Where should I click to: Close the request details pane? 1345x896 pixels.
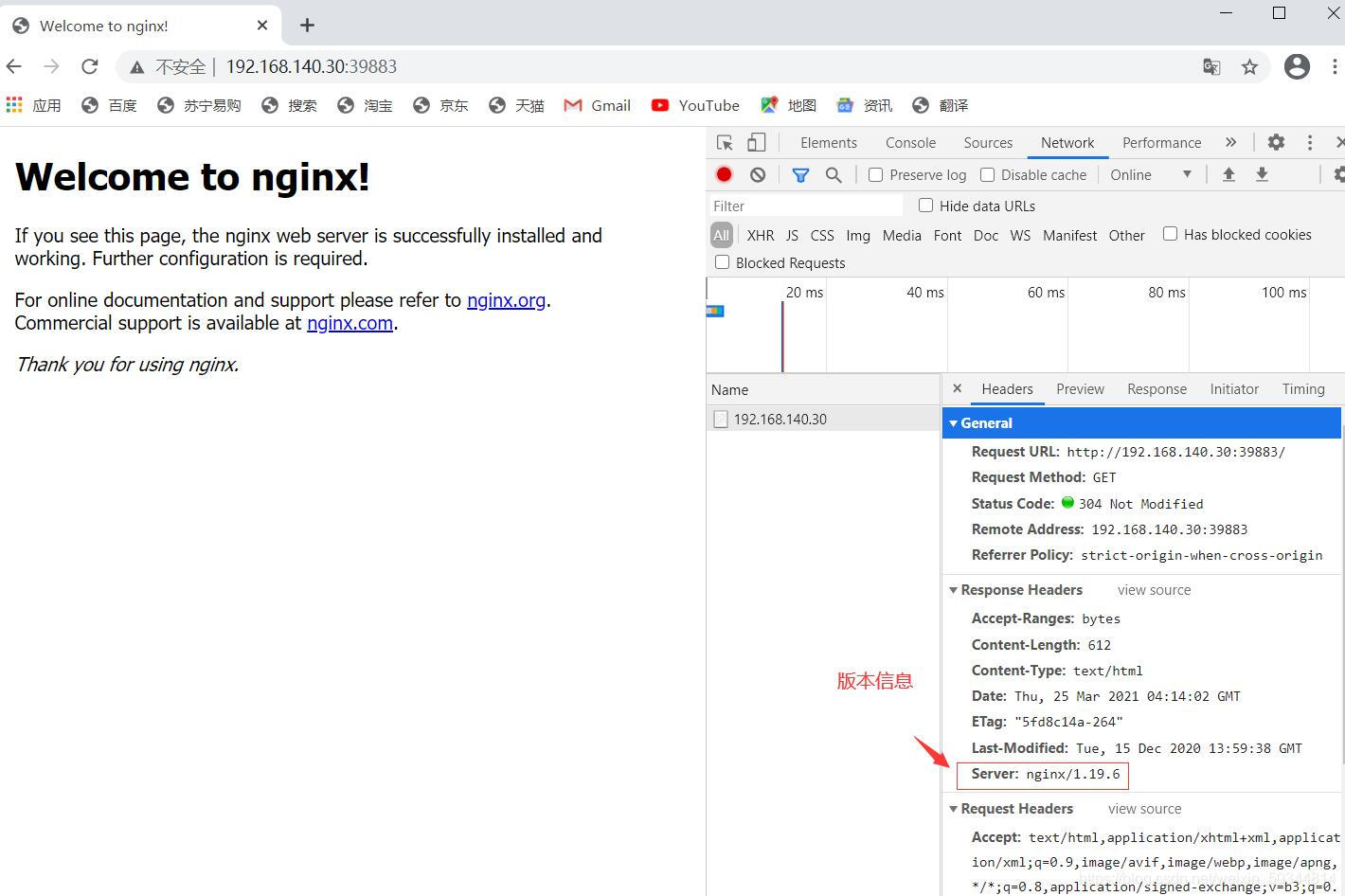pyautogui.click(x=957, y=388)
